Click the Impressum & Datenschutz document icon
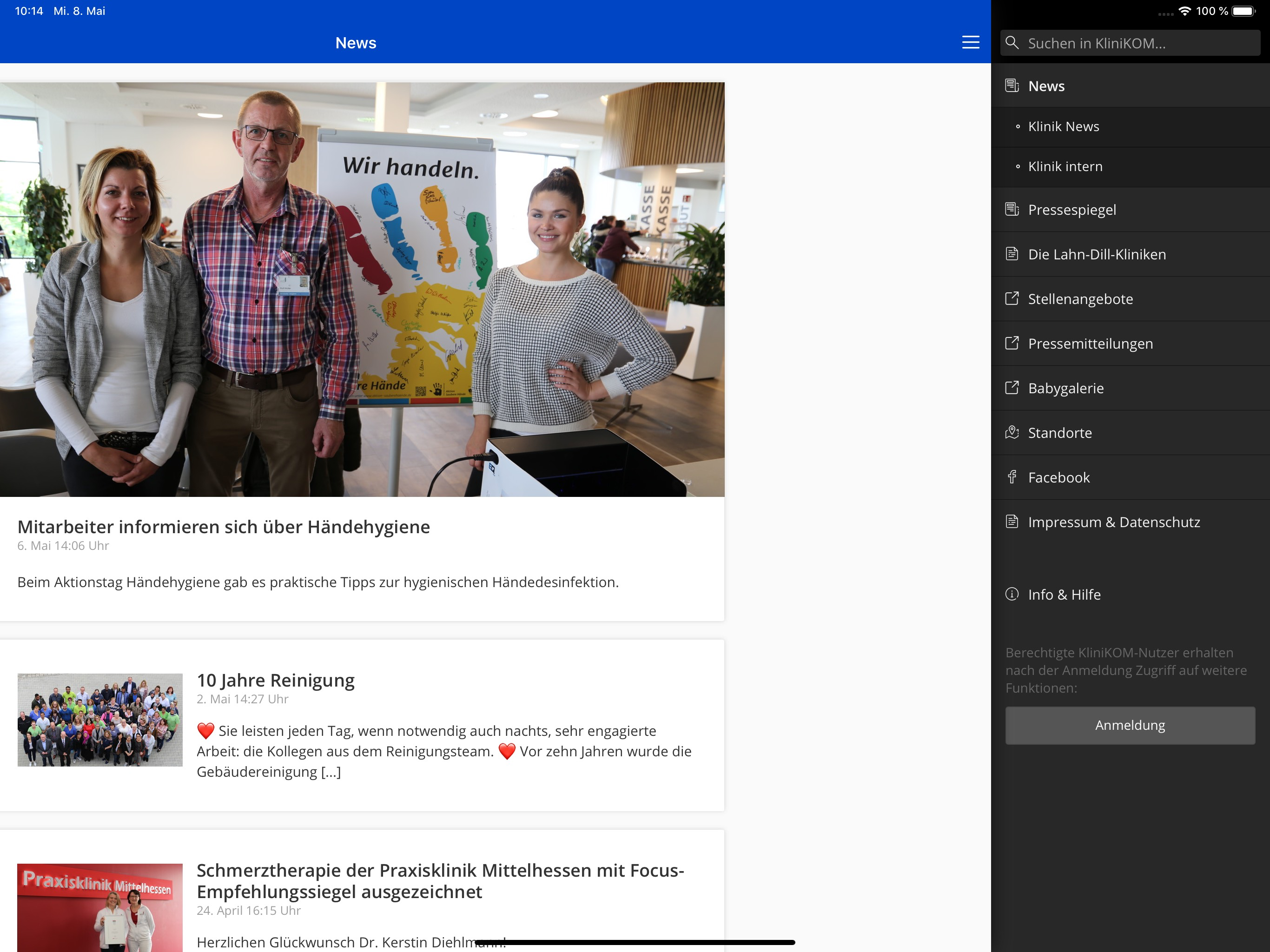This screenshot has width=1270, height=952. coord(1012,522)
